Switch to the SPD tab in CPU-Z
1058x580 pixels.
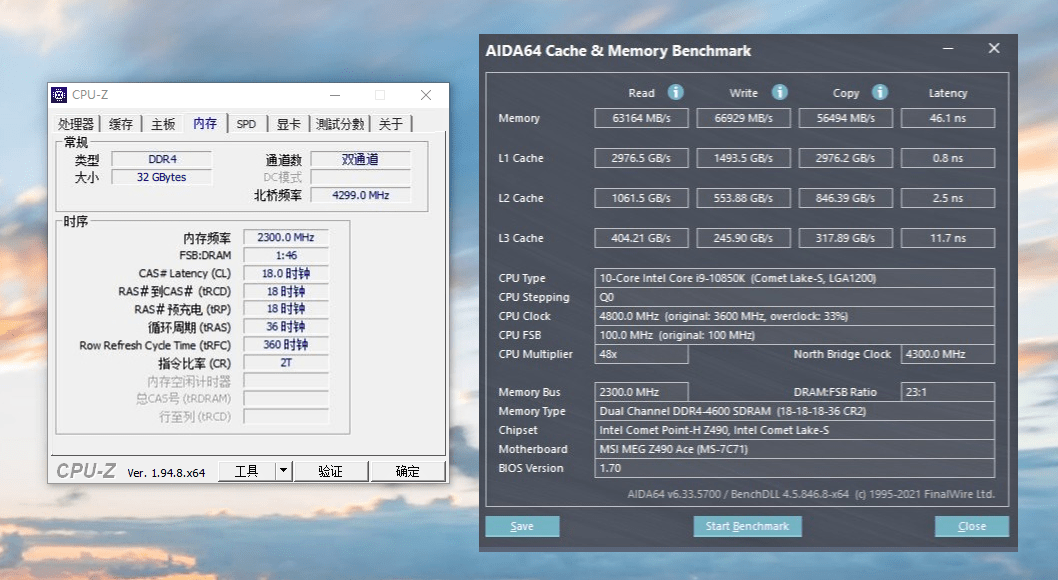[x=246, y=124]
